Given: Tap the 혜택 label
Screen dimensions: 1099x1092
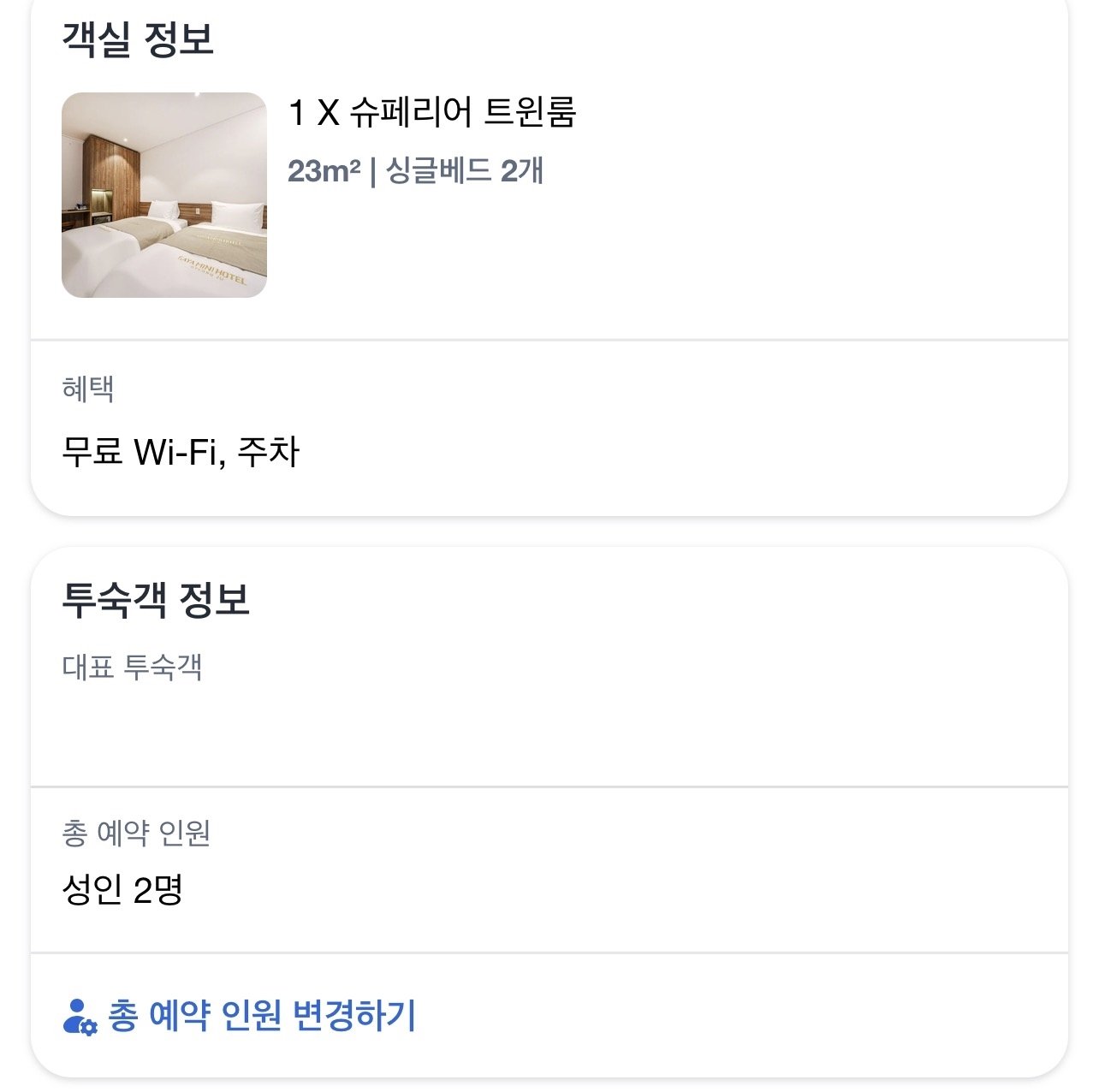Looking at the screenshot, I should pos(88,389).
